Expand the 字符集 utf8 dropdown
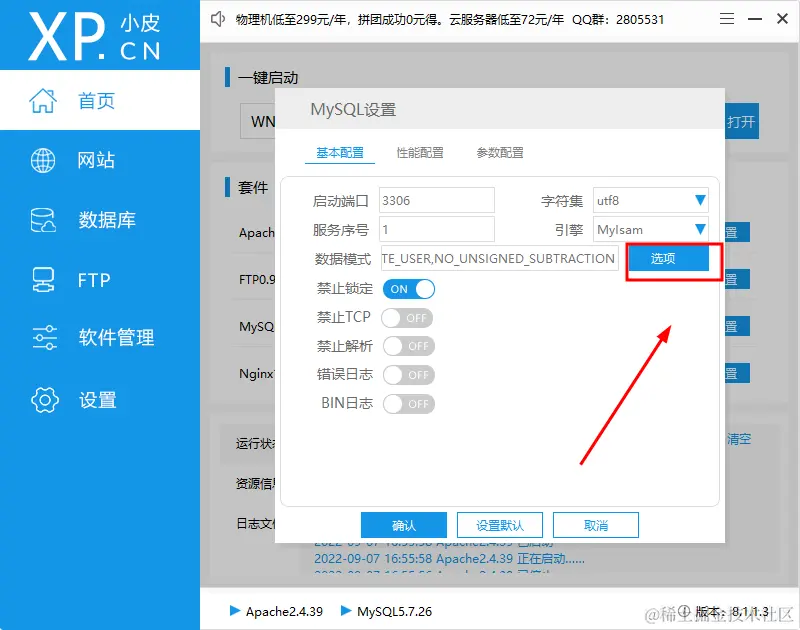This screenshot has height=630, width=800. (x=651, y=200)
